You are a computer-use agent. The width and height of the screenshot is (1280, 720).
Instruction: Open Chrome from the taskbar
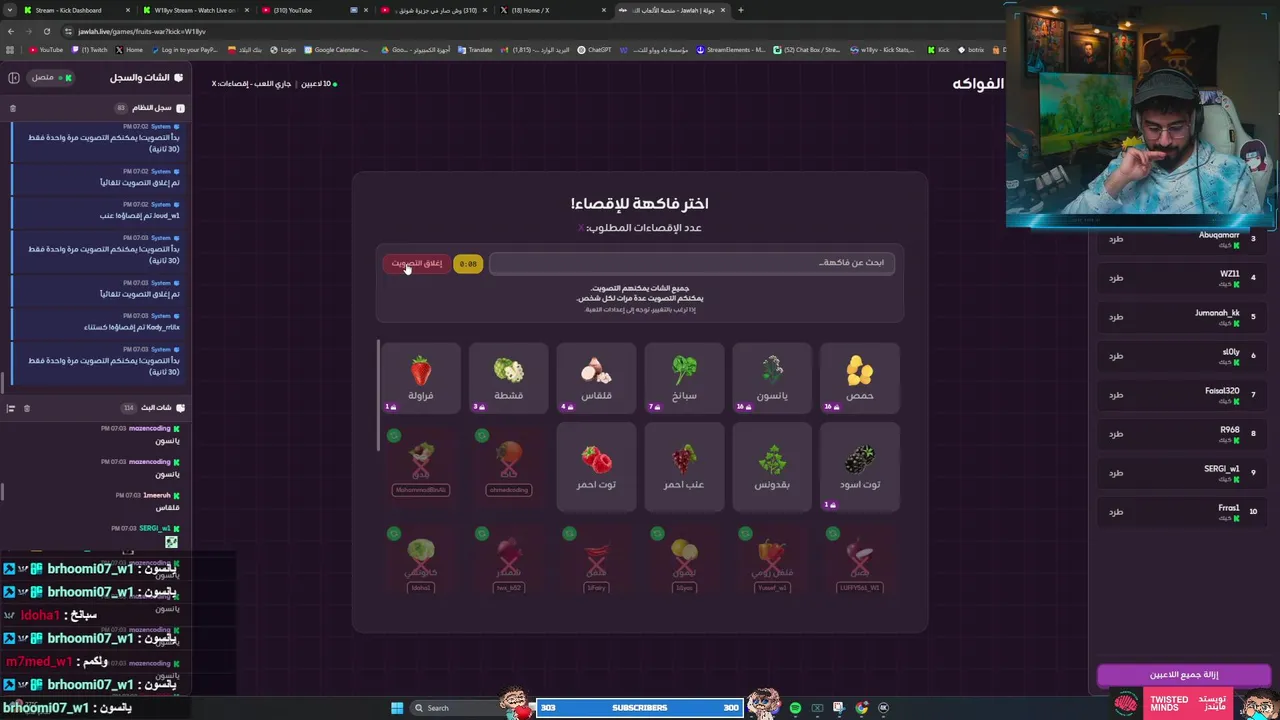coord(861,708)
